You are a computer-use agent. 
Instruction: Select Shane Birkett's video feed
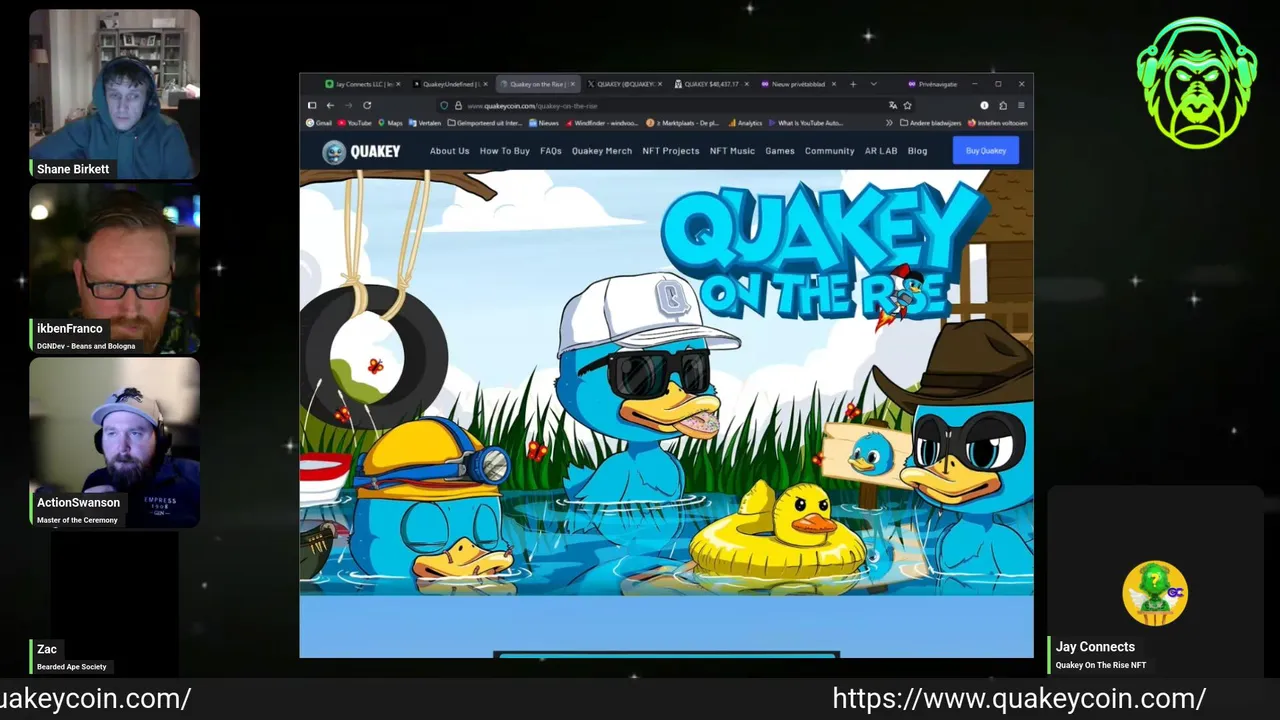(x=114, y=94)
